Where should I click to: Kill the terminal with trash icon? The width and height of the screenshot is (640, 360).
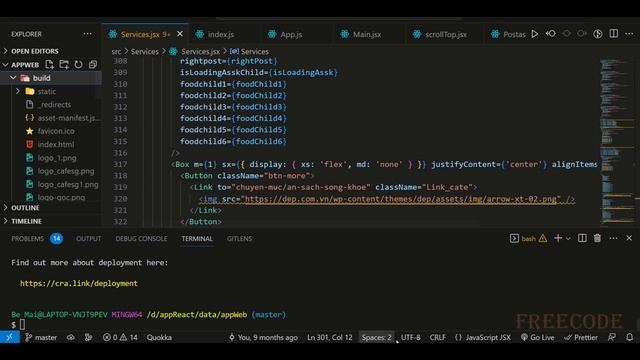coord(597,238)
